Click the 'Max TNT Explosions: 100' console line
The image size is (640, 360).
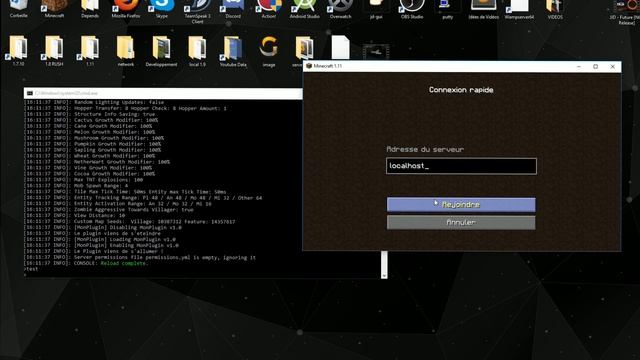click(83, 180)
